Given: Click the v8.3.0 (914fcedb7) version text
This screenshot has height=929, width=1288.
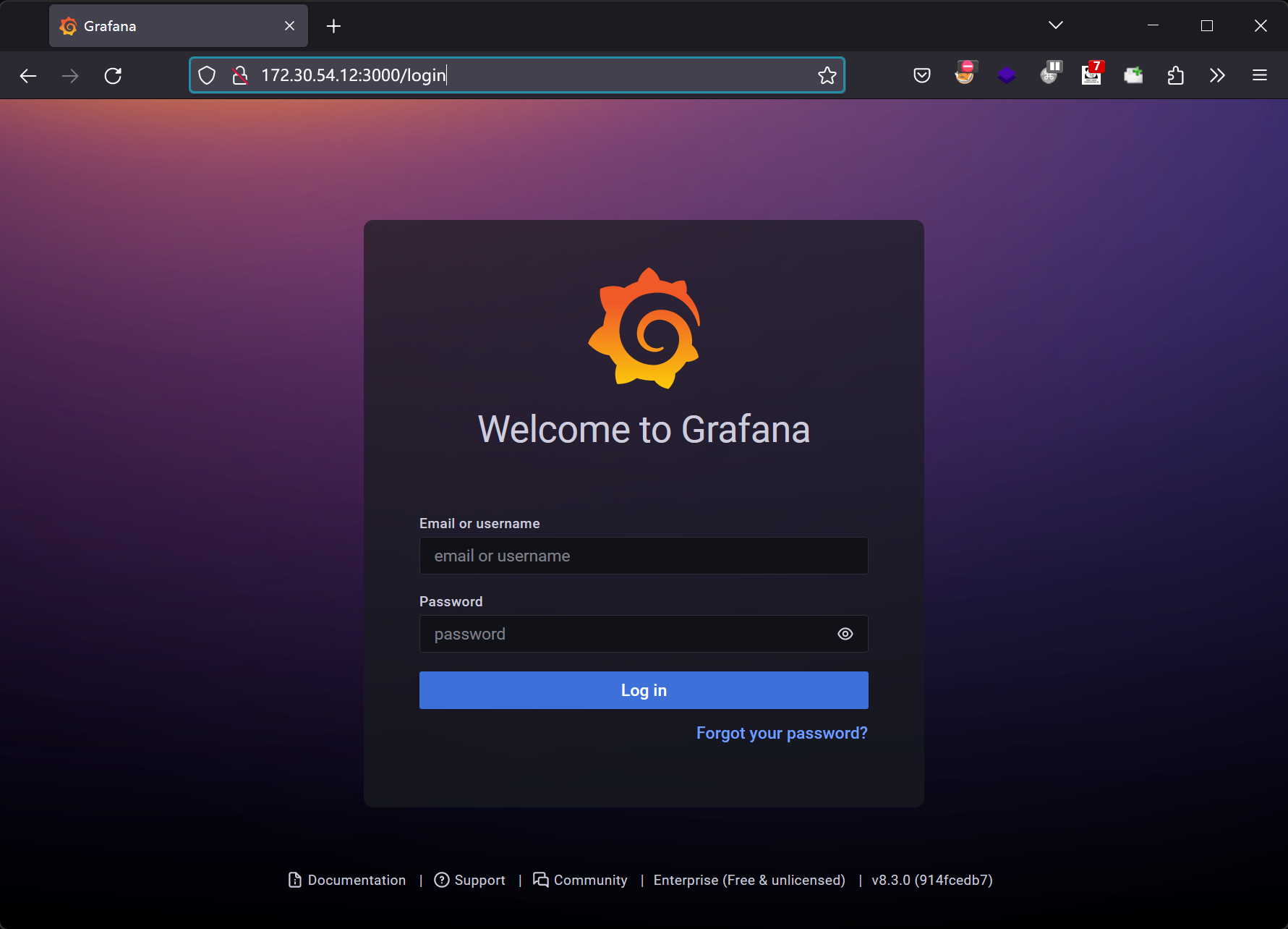Looking at the screenshot, I should point(932,880).
